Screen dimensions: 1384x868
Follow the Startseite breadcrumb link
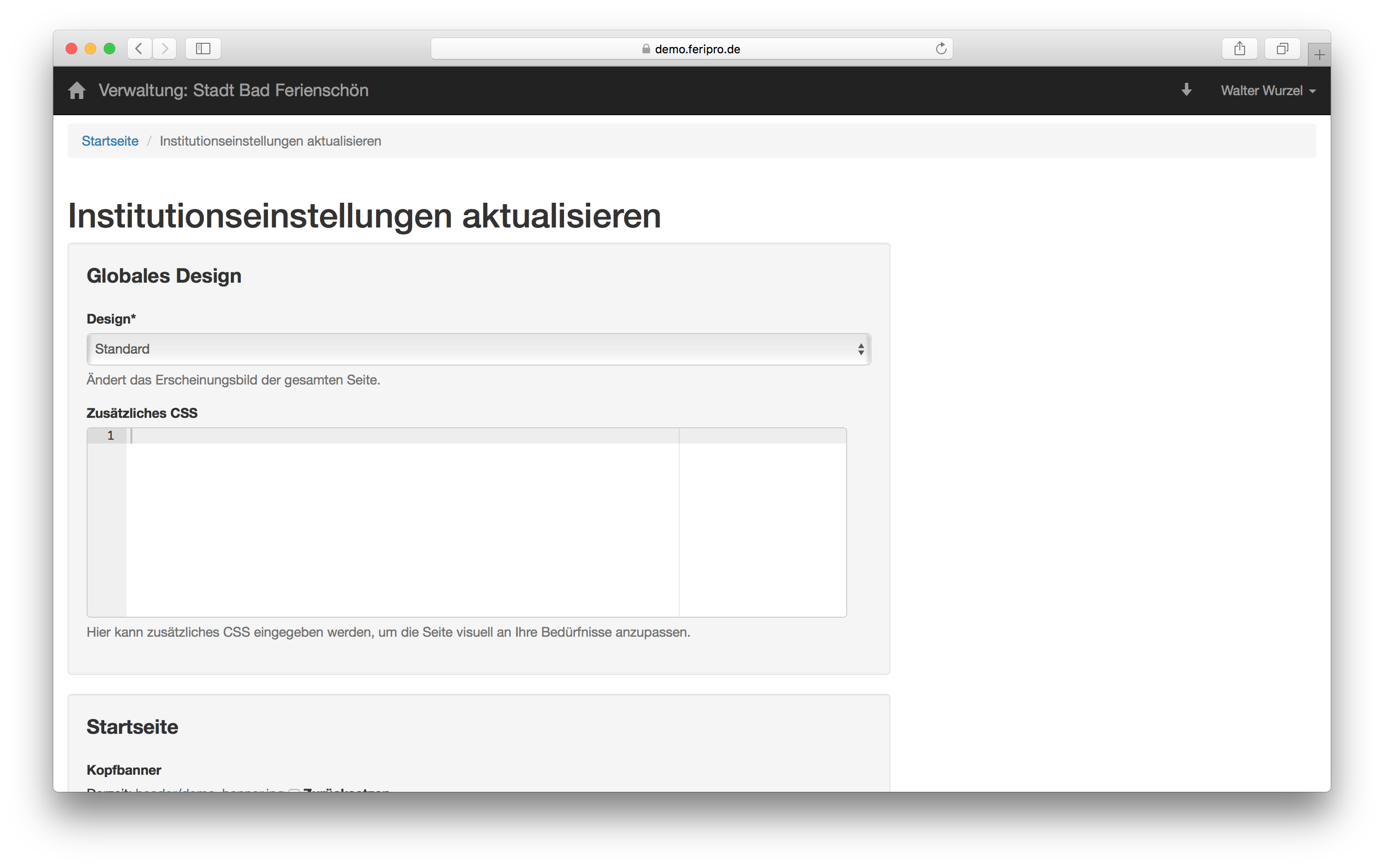point(109,141)
